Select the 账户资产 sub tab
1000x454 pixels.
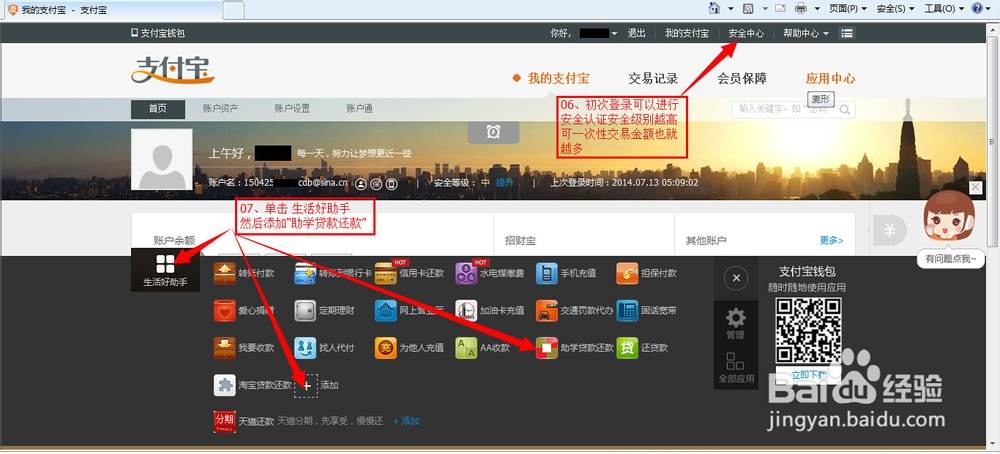point(221,109)
